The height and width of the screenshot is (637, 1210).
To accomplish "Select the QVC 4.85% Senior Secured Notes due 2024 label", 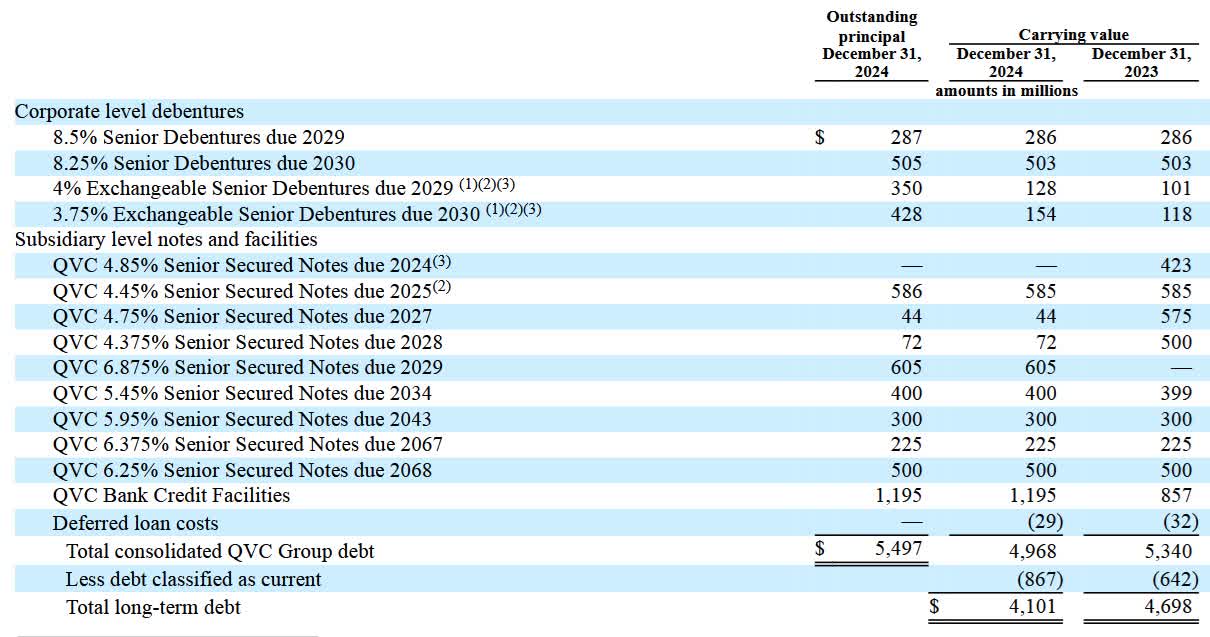I will [x=242, y=265].
